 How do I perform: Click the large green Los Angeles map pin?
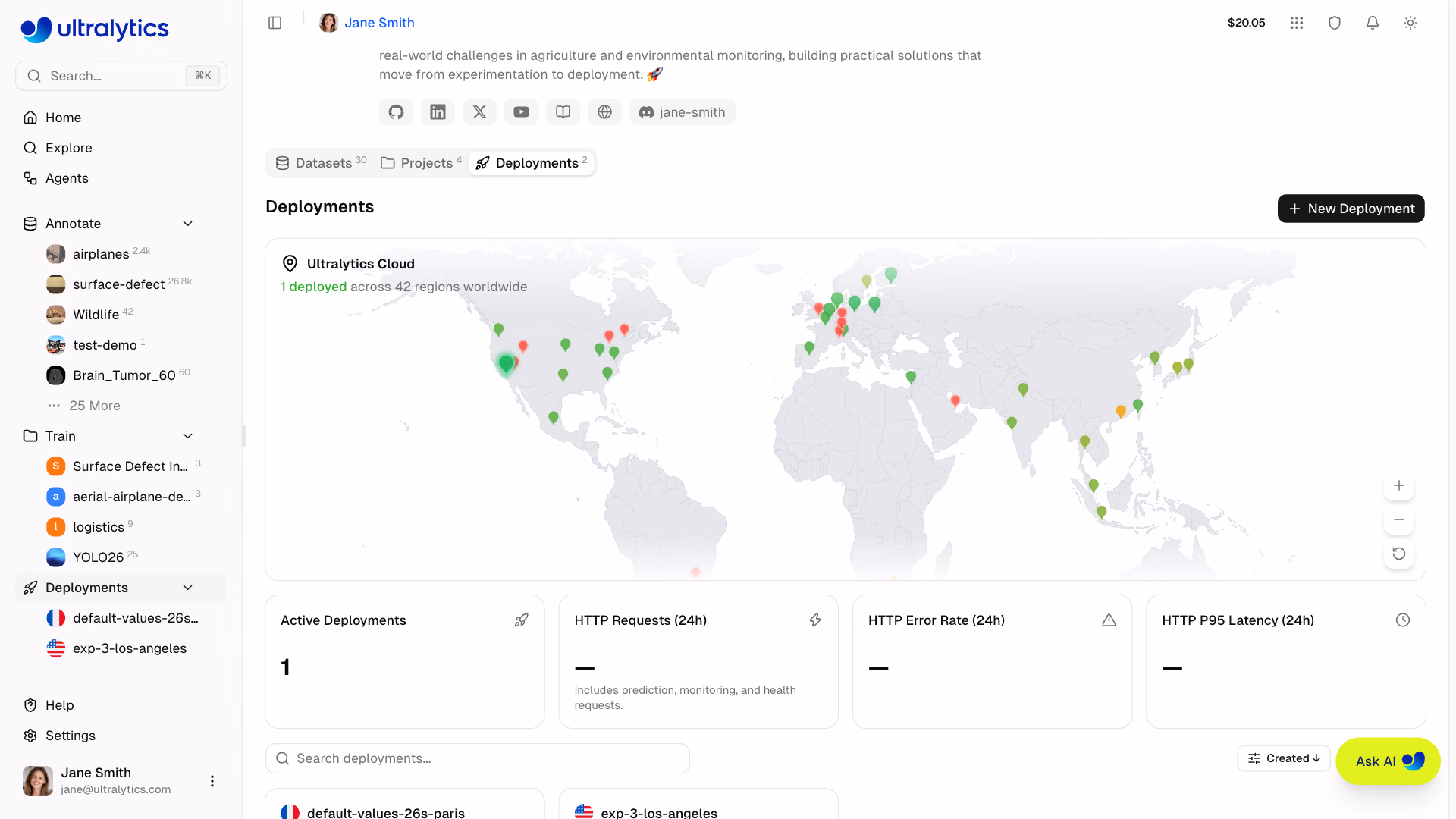pos(506,364)
